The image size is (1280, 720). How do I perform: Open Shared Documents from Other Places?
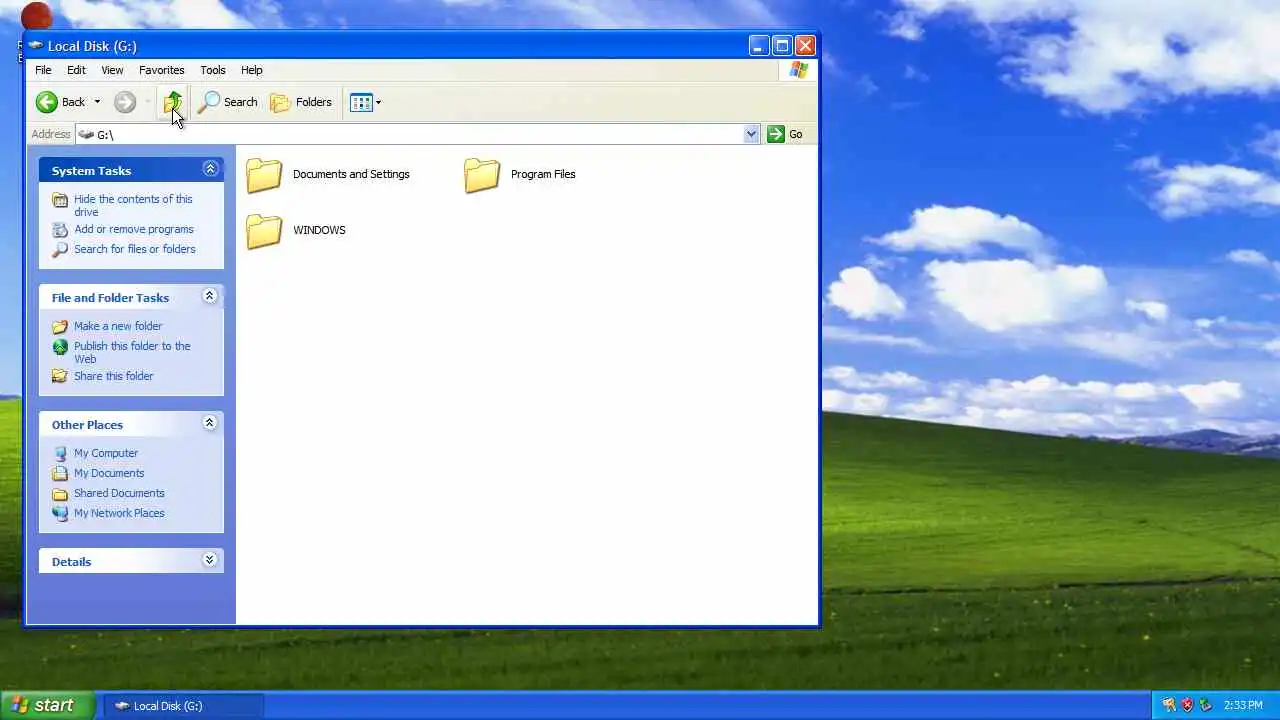(119, 493)
